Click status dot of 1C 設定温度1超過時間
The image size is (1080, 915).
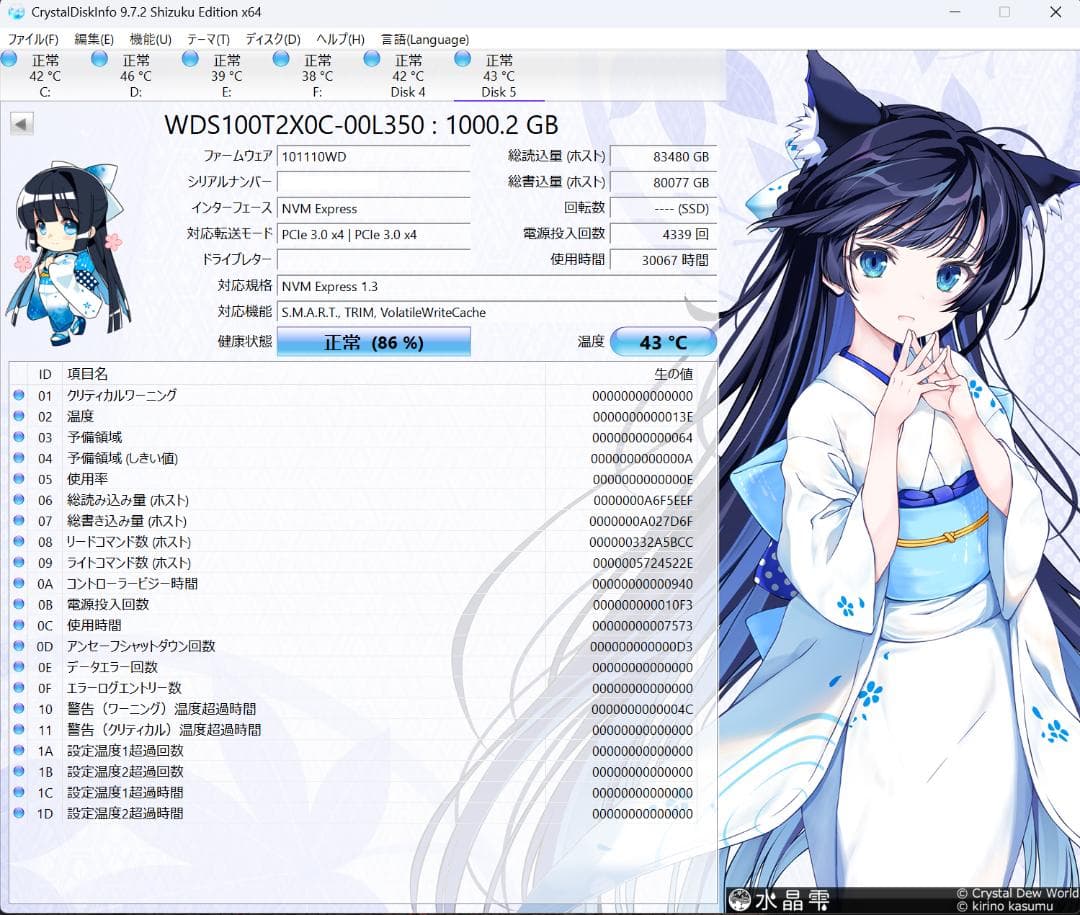pos(19,792)
